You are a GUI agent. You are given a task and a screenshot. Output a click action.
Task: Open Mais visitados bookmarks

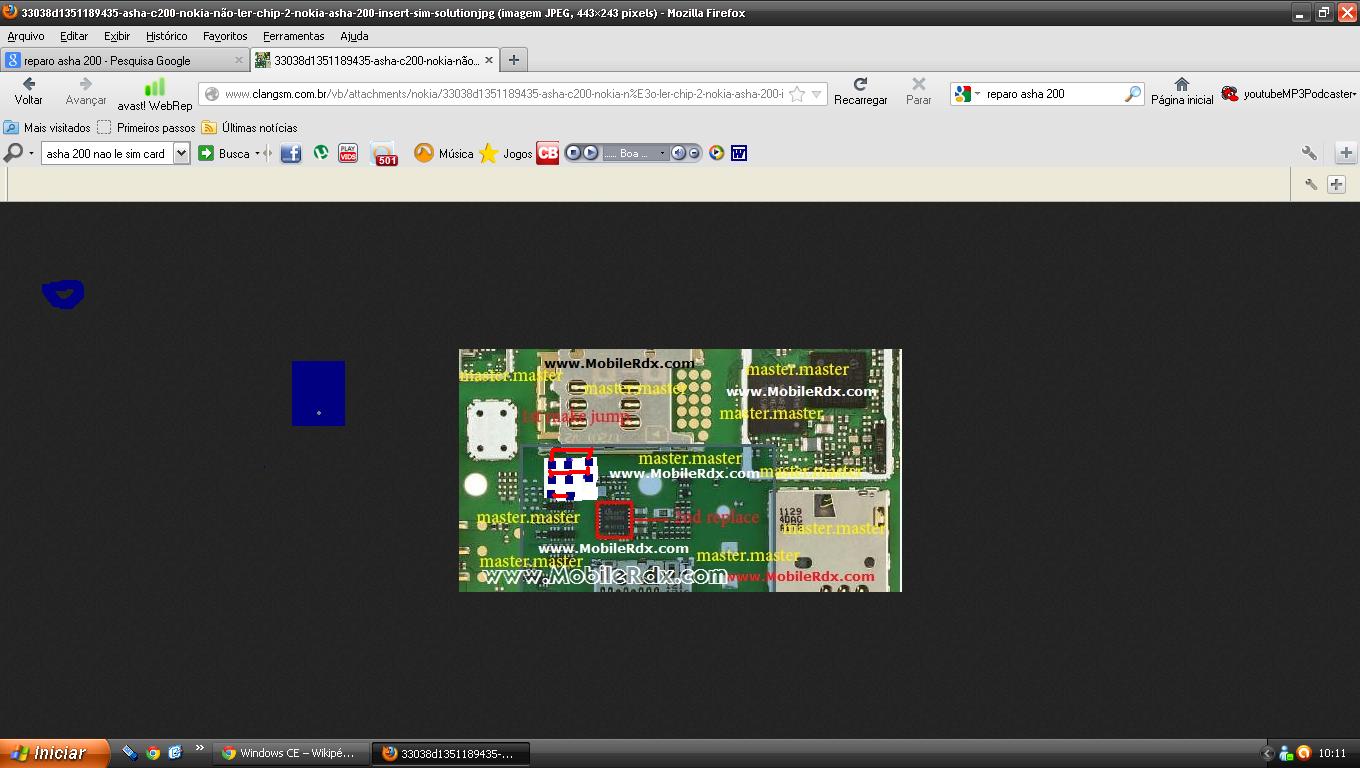[47, 128]
